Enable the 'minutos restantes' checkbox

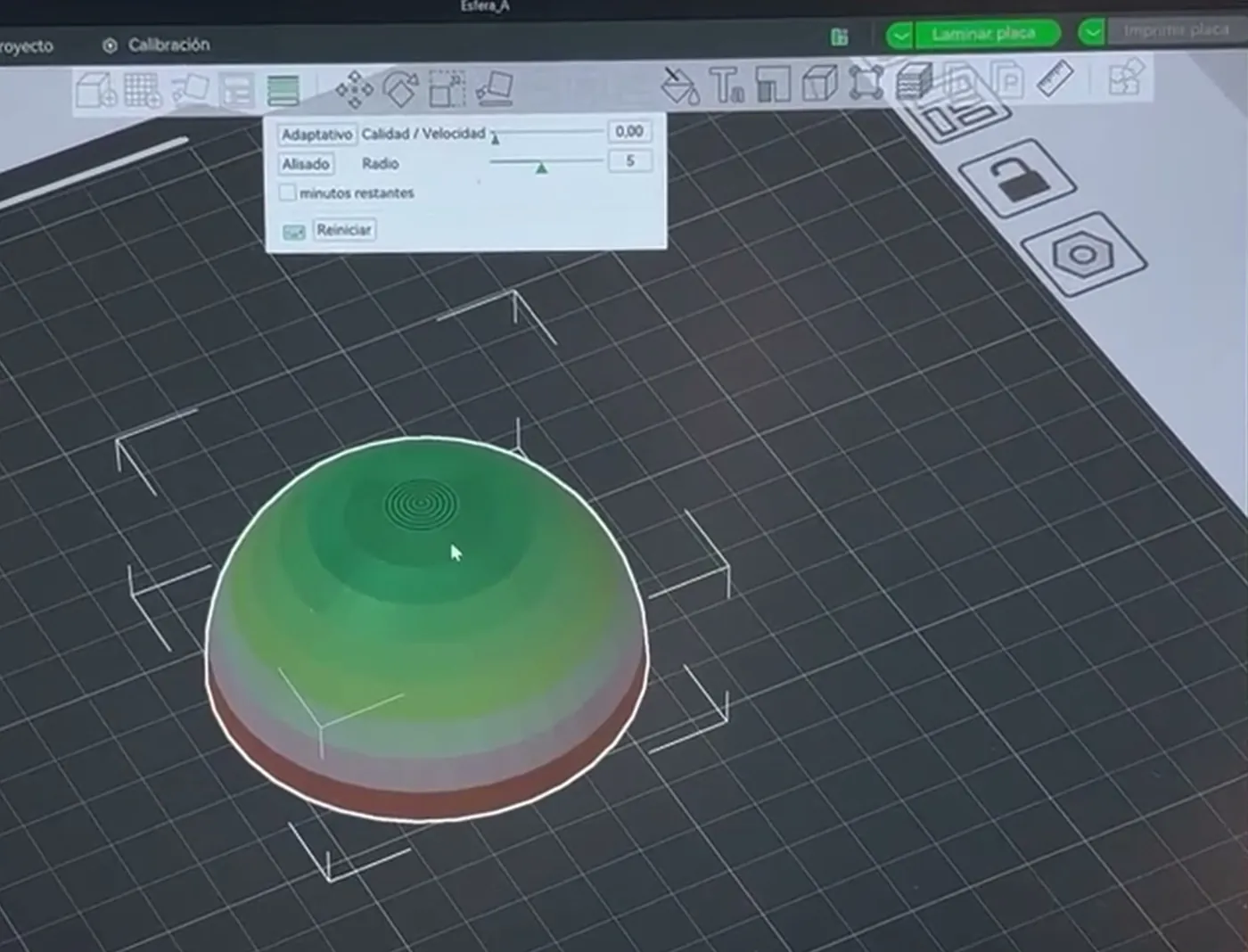287,192
